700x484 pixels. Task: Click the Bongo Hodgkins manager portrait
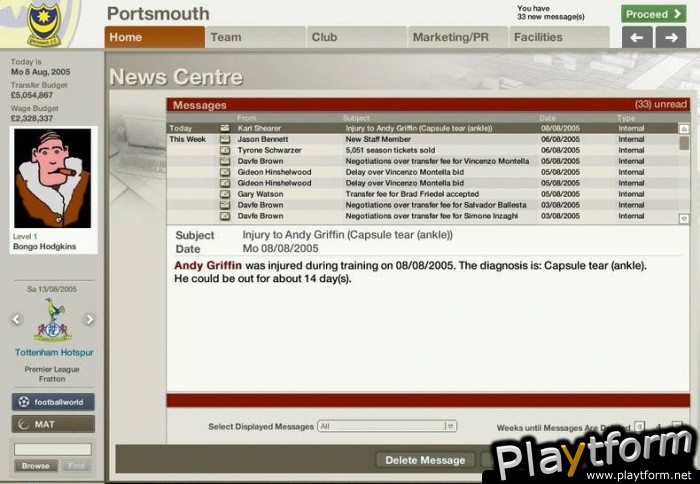click(x=52, y=179)
